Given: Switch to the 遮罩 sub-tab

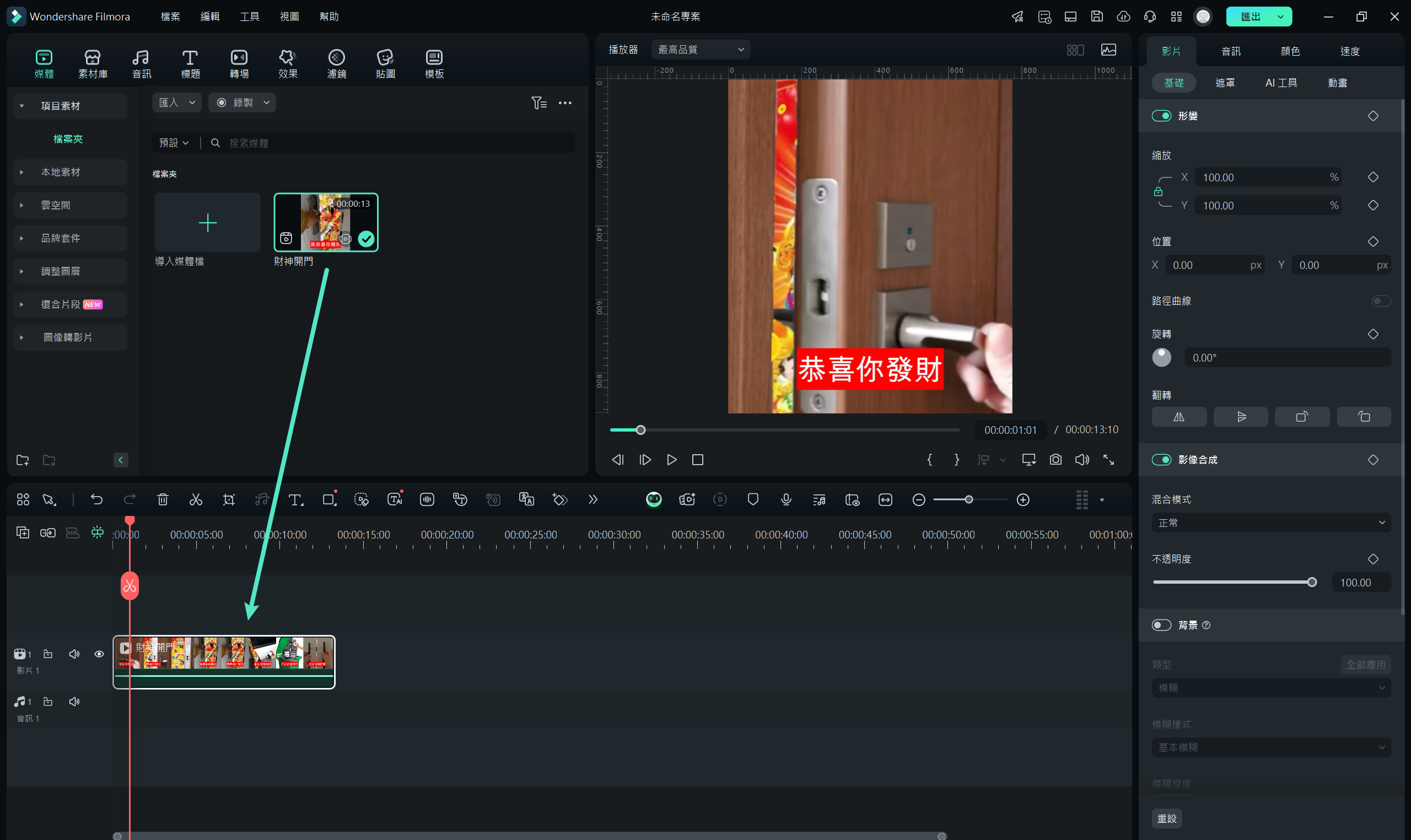Looking at the screenshot, I should [1225, 83].
